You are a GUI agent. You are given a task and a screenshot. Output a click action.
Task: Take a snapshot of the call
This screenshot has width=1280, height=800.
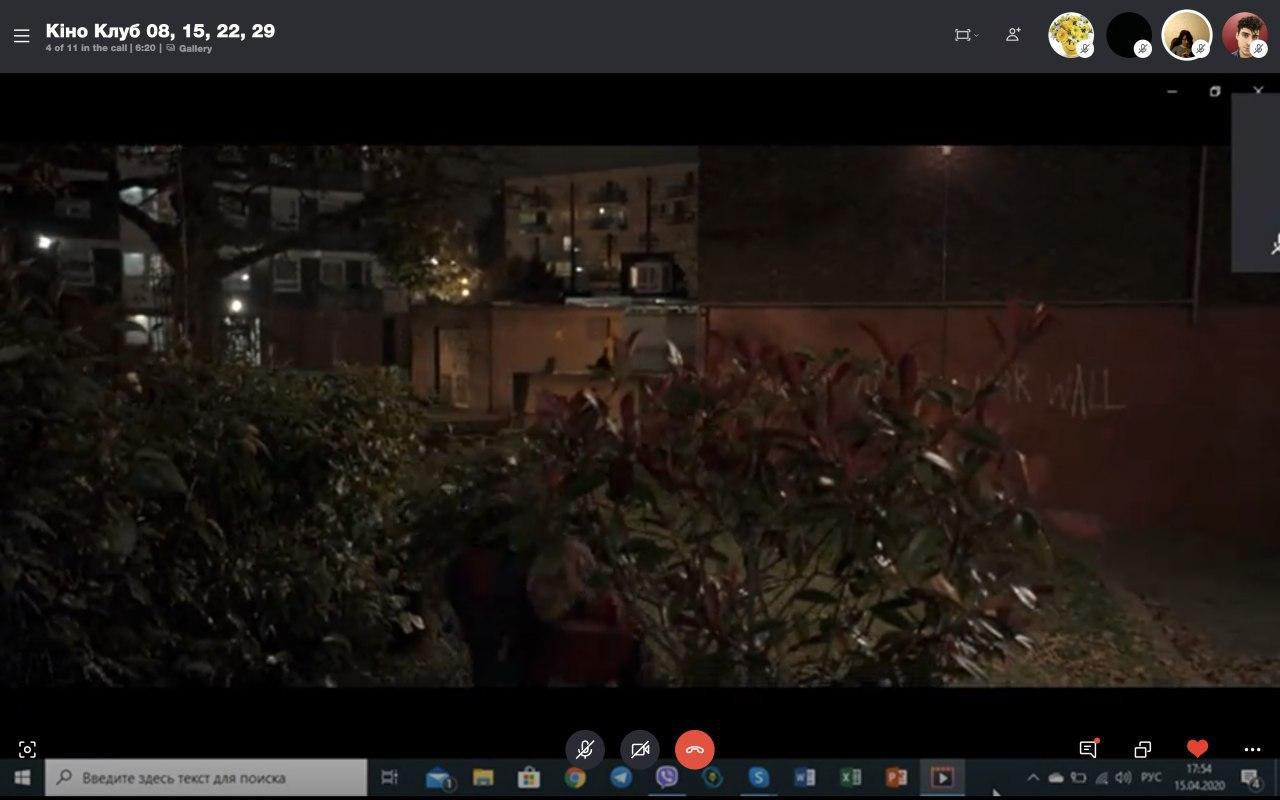[x=27, y=749]
